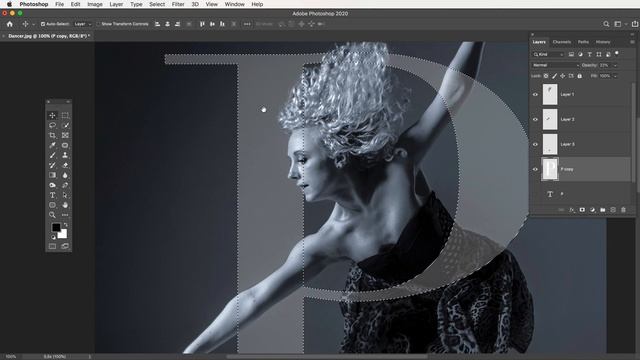Select the Eyedropper tool
The width and height of the screenshot is (640, 360).
pos(52,145)
